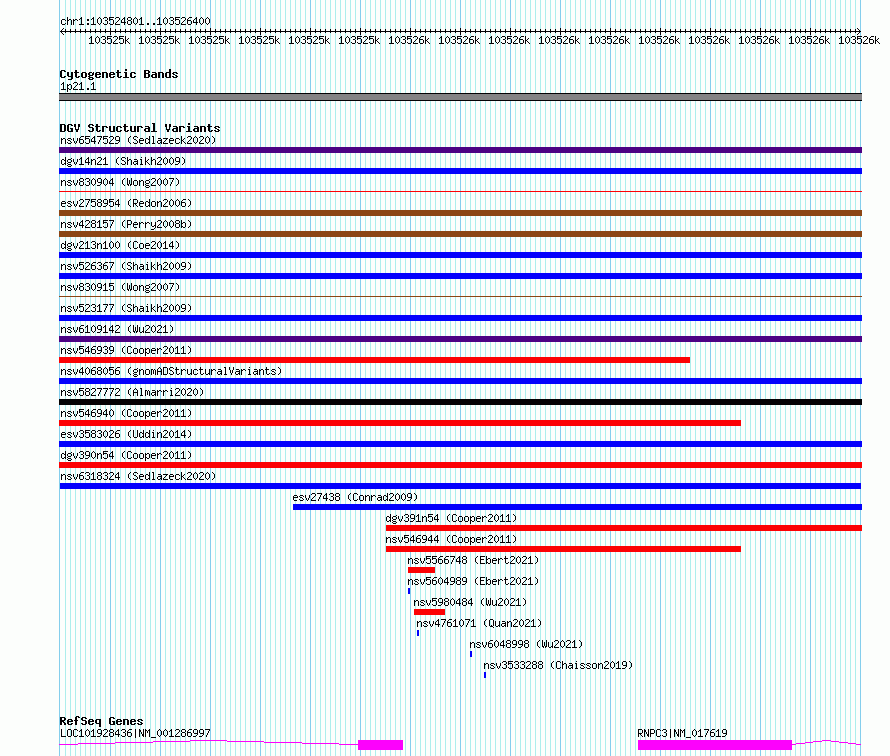This screenshot has height=756, width=890.
Task: Open nsv3533288 (Chaisson2019) label
Action: tap(558, 665)
